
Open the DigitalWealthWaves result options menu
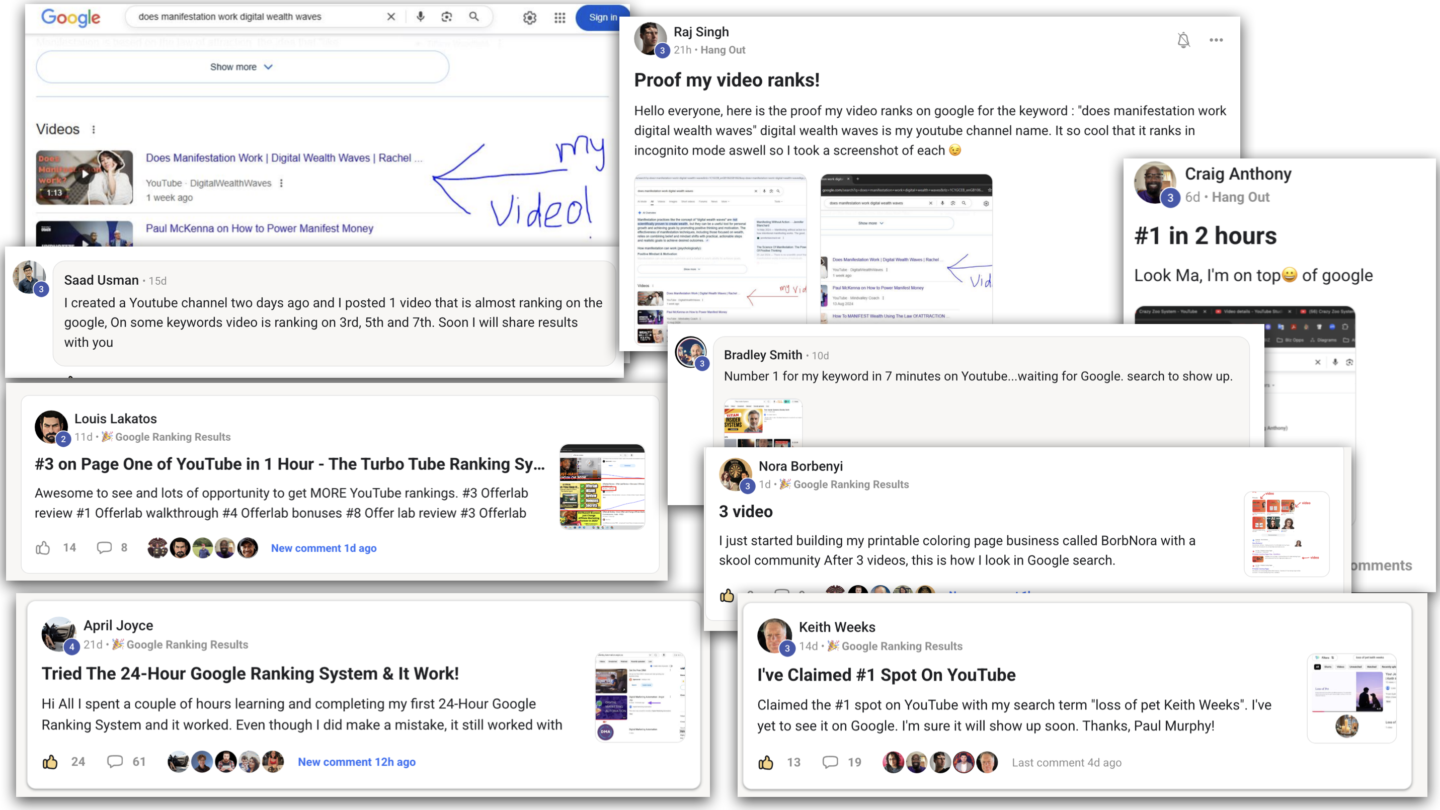click(x=282, y=184)
